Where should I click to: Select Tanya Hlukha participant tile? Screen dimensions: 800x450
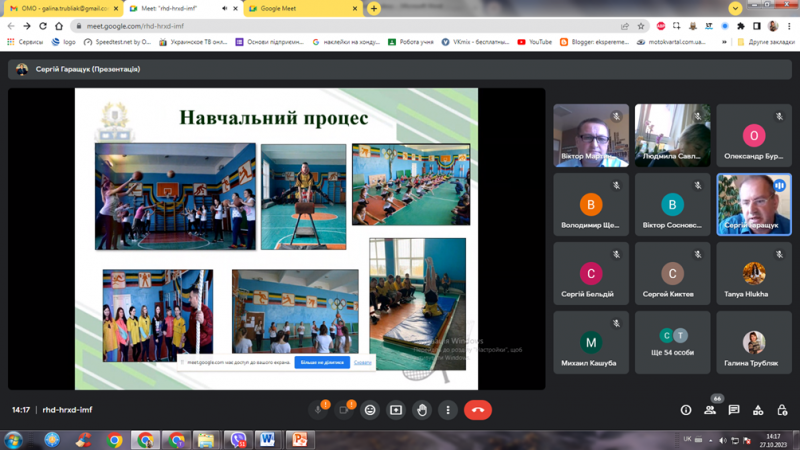(x=754, y=273)
